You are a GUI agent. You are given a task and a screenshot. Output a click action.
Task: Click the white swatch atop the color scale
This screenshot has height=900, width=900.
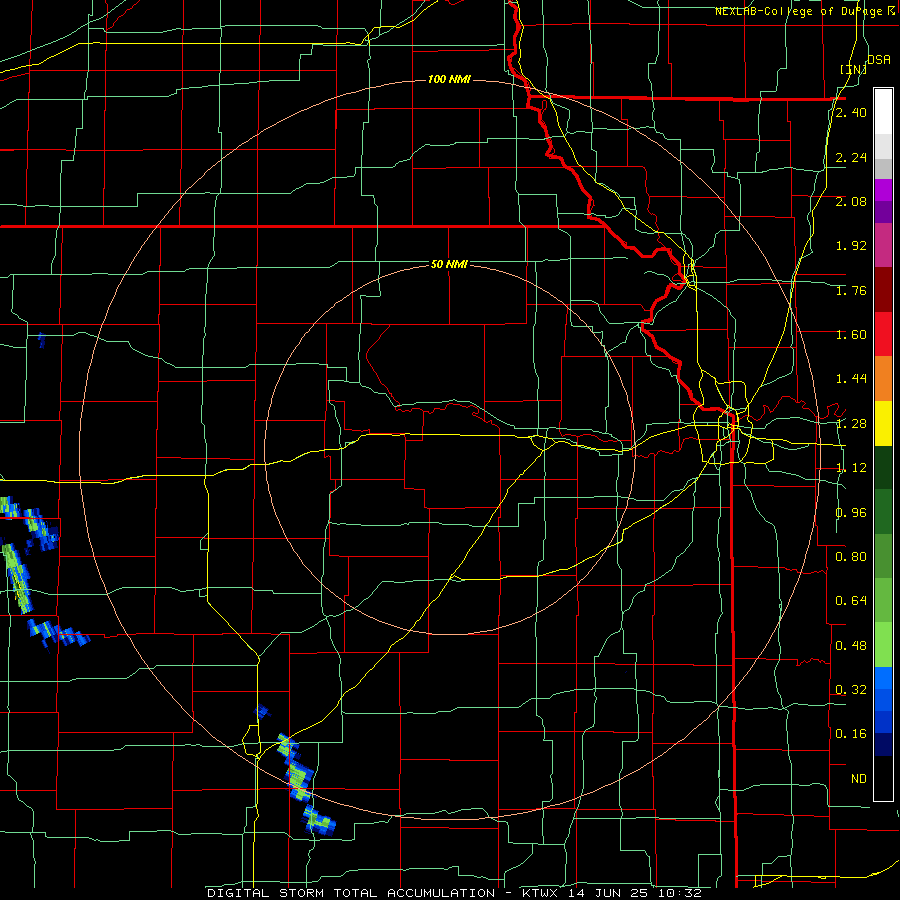click(883, 112)
